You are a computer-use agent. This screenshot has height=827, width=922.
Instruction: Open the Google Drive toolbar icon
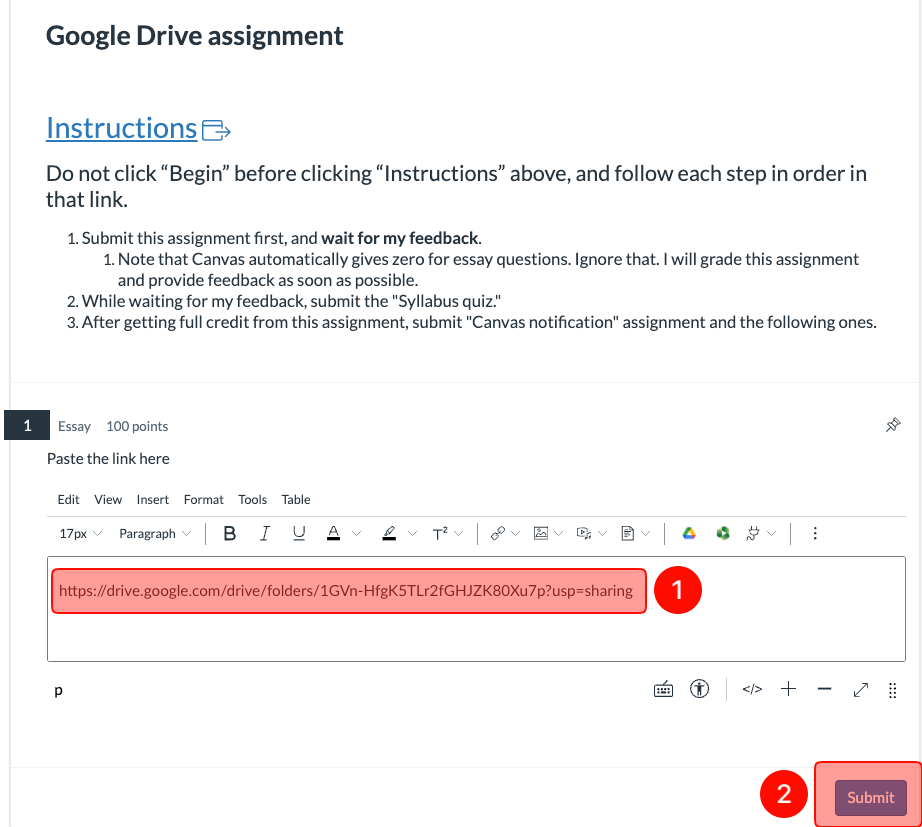click(688, 534)
